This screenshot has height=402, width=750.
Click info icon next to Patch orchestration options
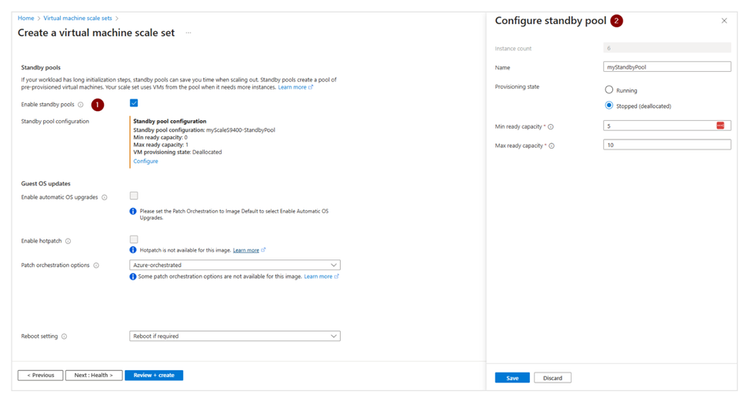[x=95, y=265]
